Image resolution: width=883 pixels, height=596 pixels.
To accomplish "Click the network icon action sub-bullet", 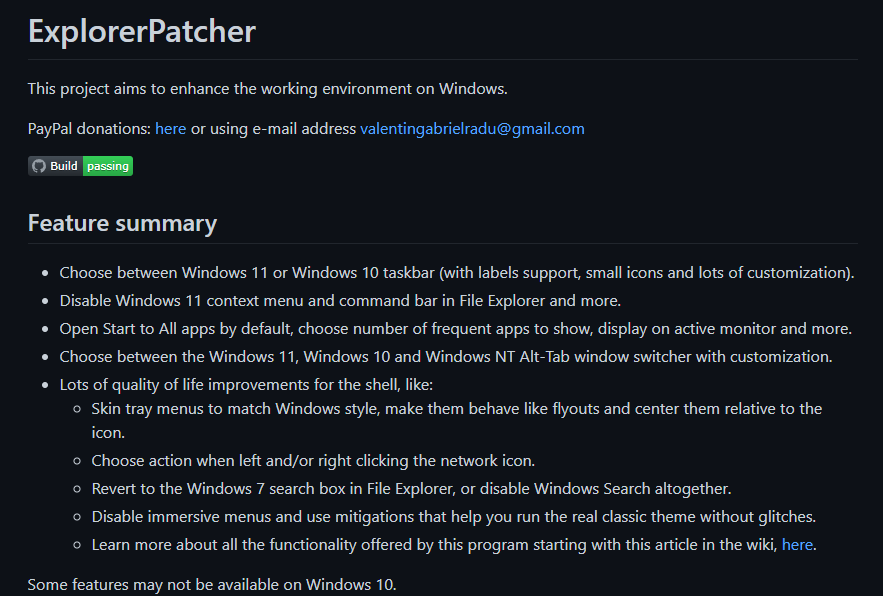I will [x=313, y=461].
